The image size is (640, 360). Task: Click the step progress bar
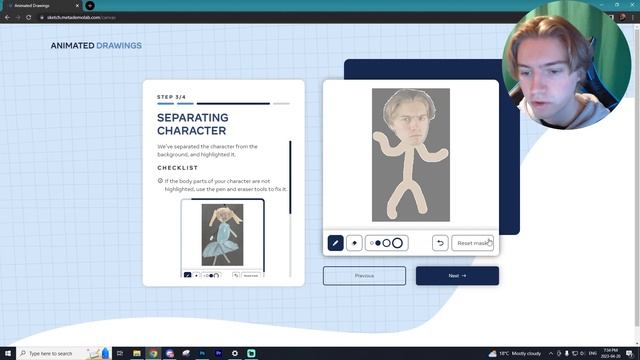[x=223, y=104]
